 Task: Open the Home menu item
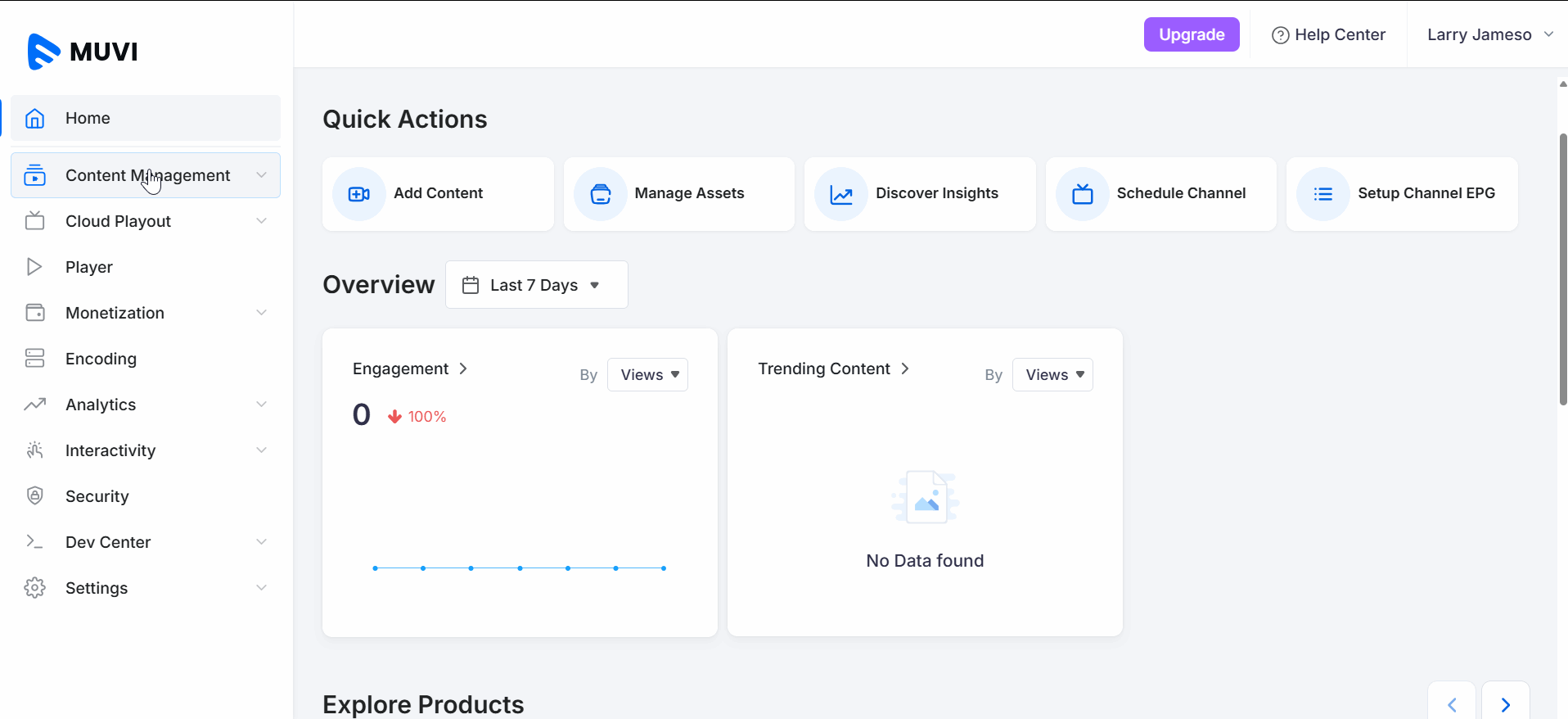pos(88,118)
